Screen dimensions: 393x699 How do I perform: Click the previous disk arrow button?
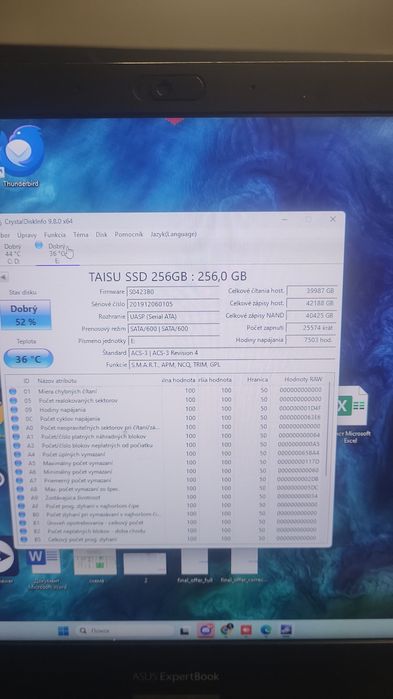pos(3,277)
